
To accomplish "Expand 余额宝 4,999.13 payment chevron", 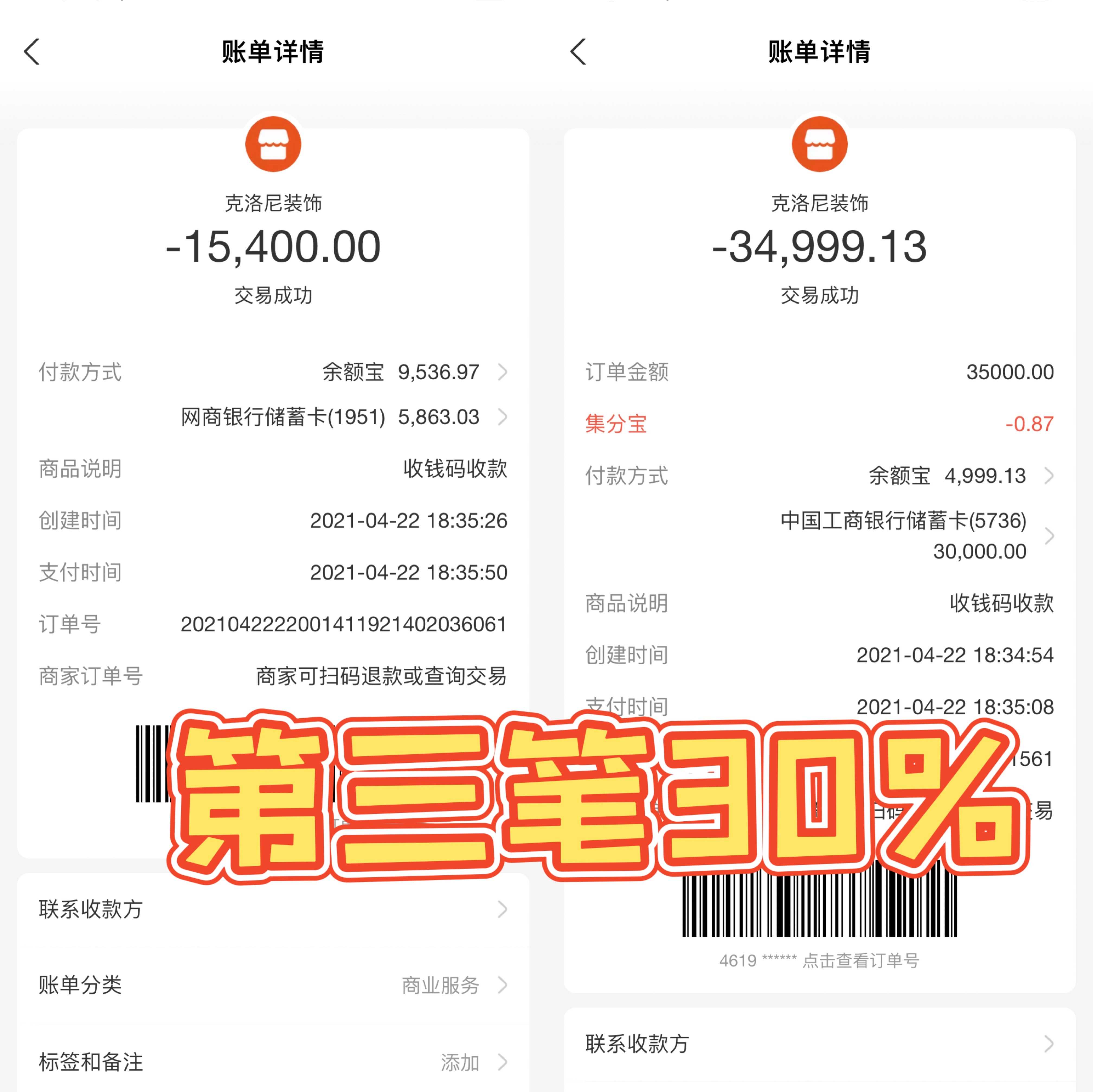I will 1049,476.
